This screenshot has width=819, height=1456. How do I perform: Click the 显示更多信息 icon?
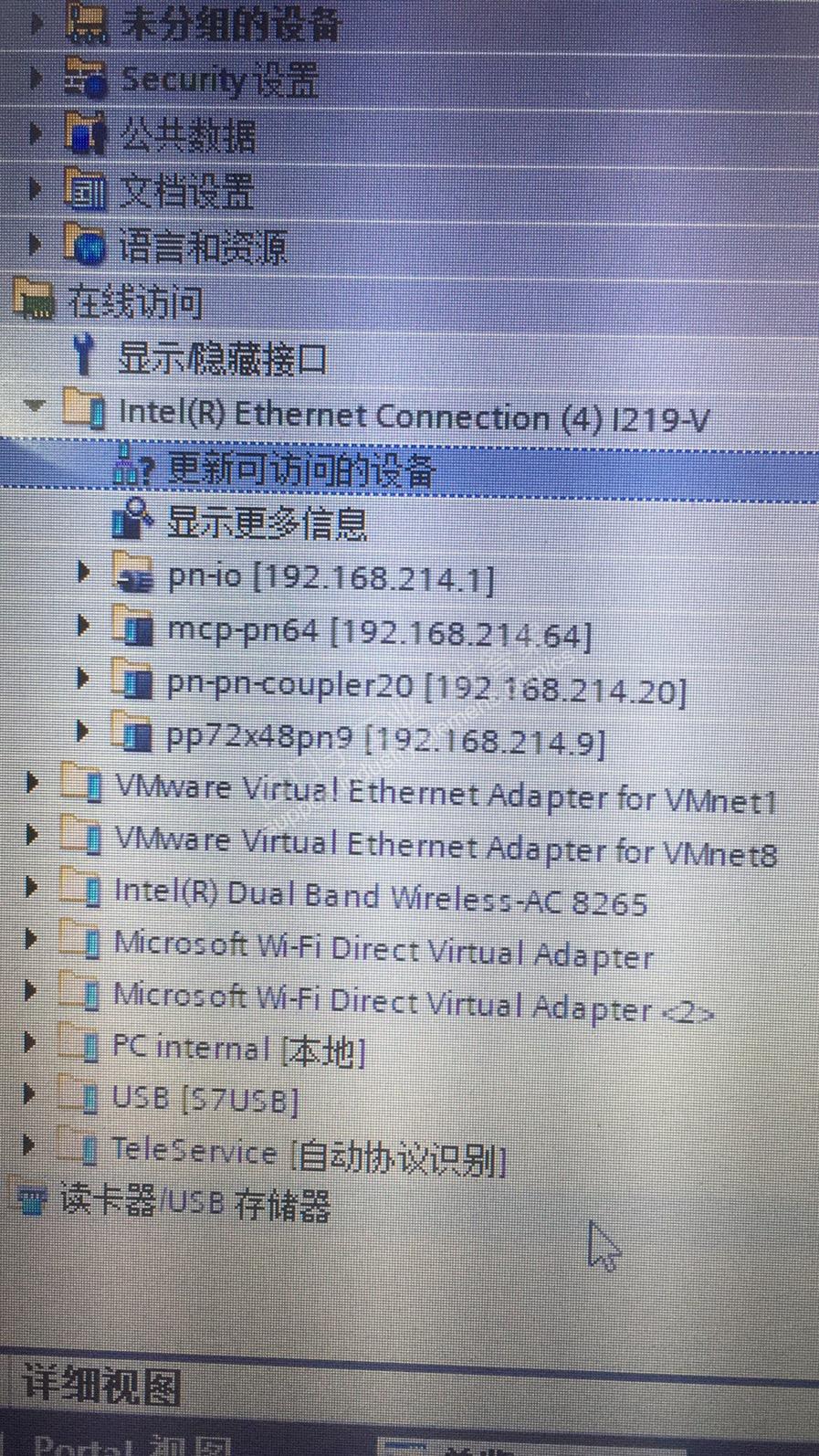[132, 521]
